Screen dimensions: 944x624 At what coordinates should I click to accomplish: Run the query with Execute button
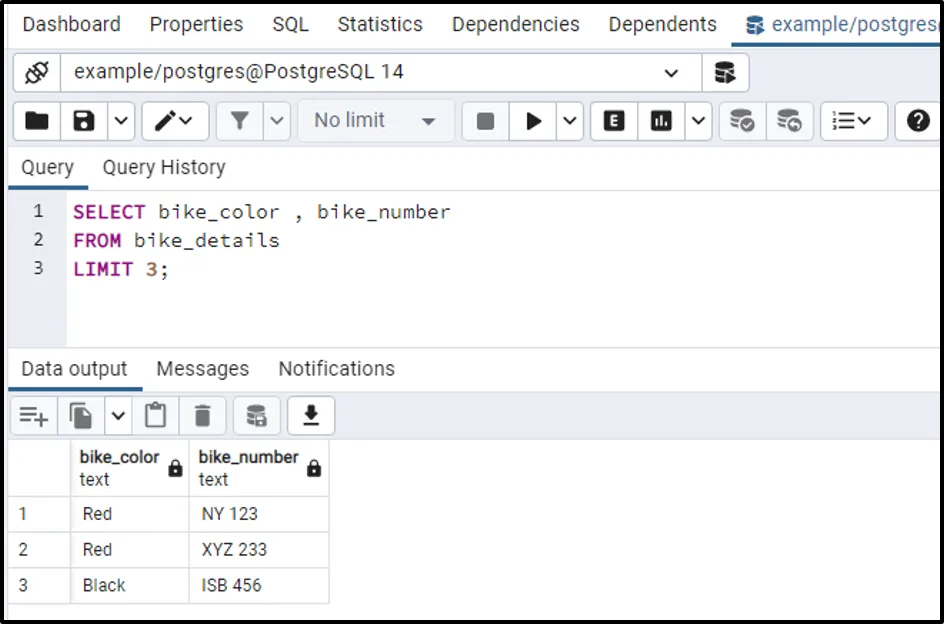pyautogui.click(x=534, y=121)
